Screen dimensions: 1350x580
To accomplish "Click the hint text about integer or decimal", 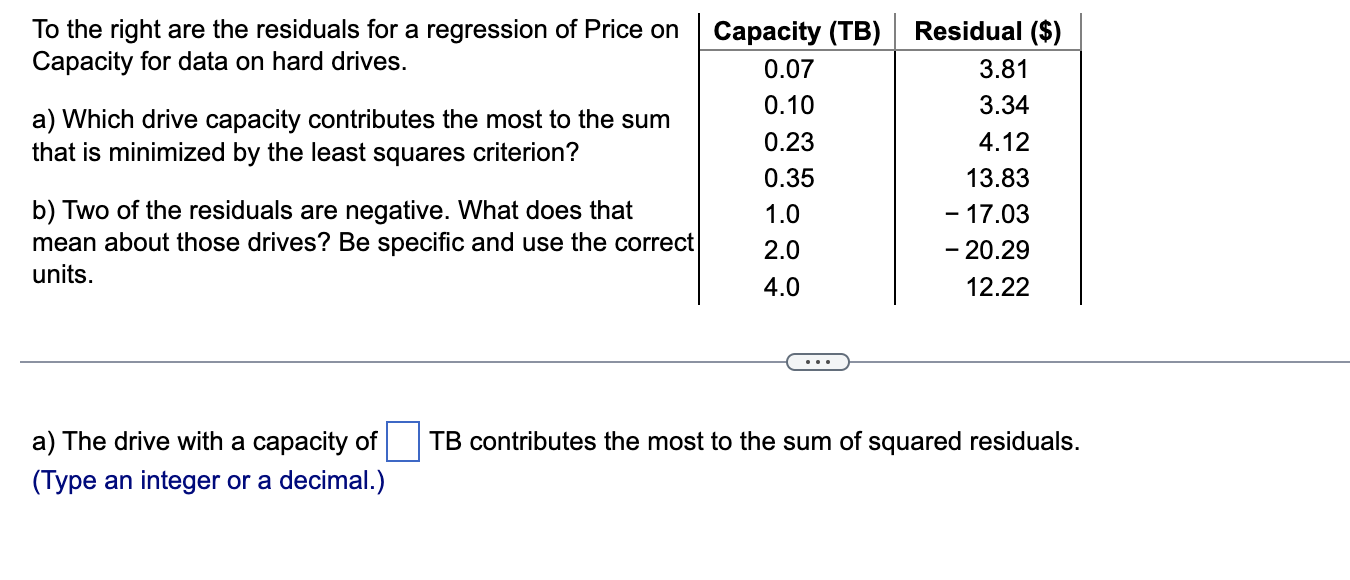I will (208, 480).
